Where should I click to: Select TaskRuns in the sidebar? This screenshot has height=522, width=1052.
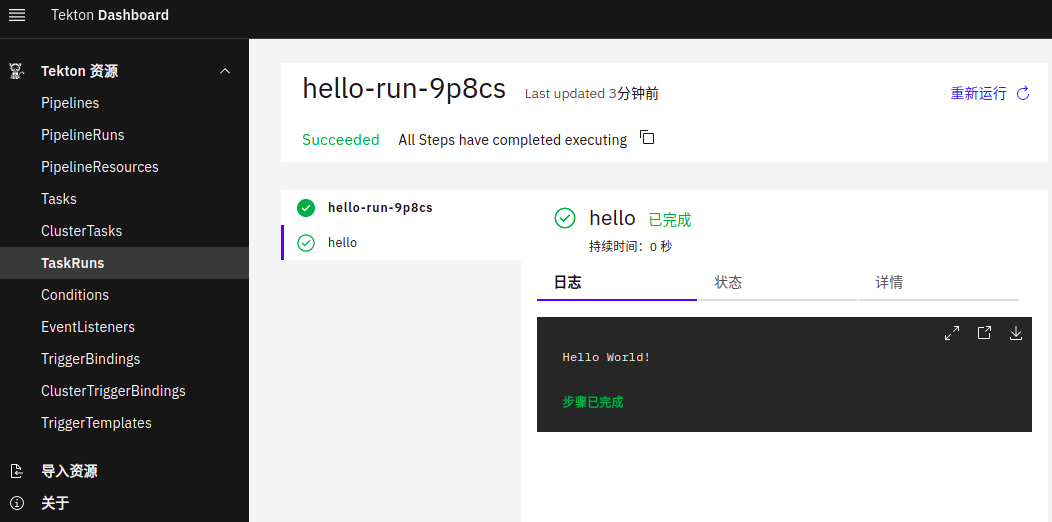click(124, 263)
